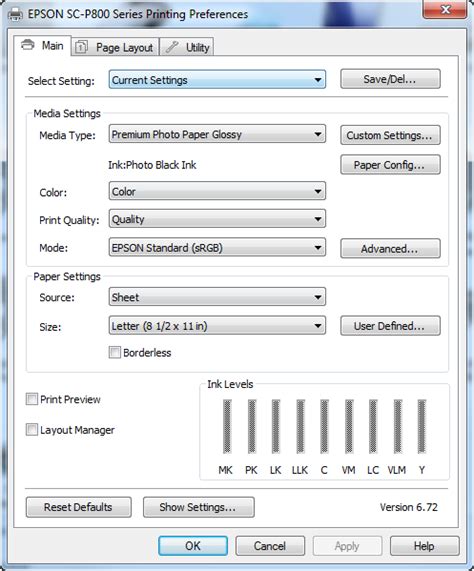Open the Mode dropdown showing EPSON Standard
Image resolution: width=474 pixels, height=571 pixels.
pyautogui.click(x=217, y=248)
